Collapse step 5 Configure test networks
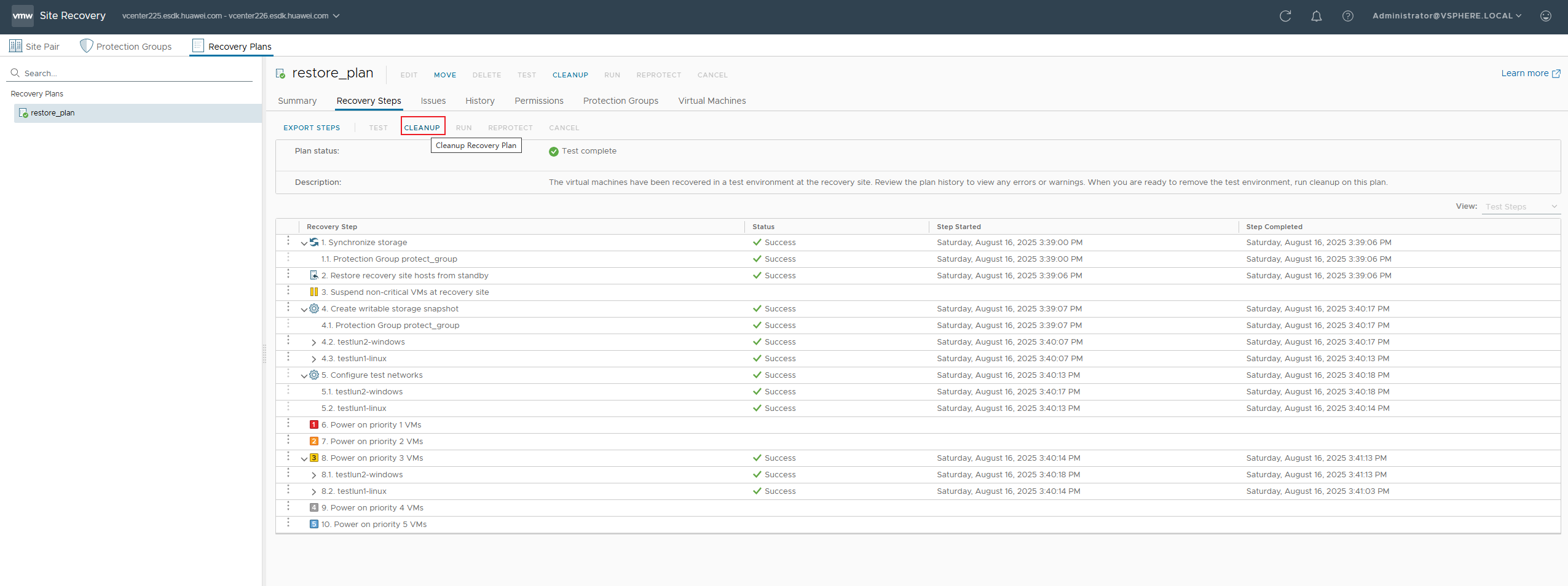 pos(304,376)
